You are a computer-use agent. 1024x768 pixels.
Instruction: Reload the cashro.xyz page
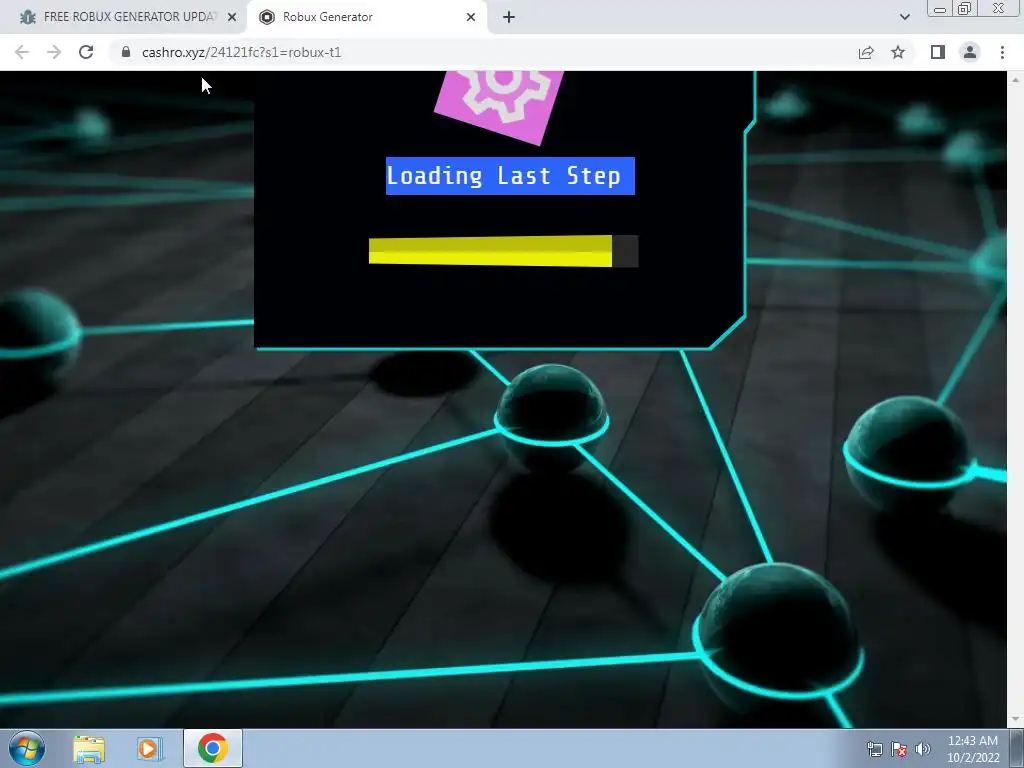point(86,52)
